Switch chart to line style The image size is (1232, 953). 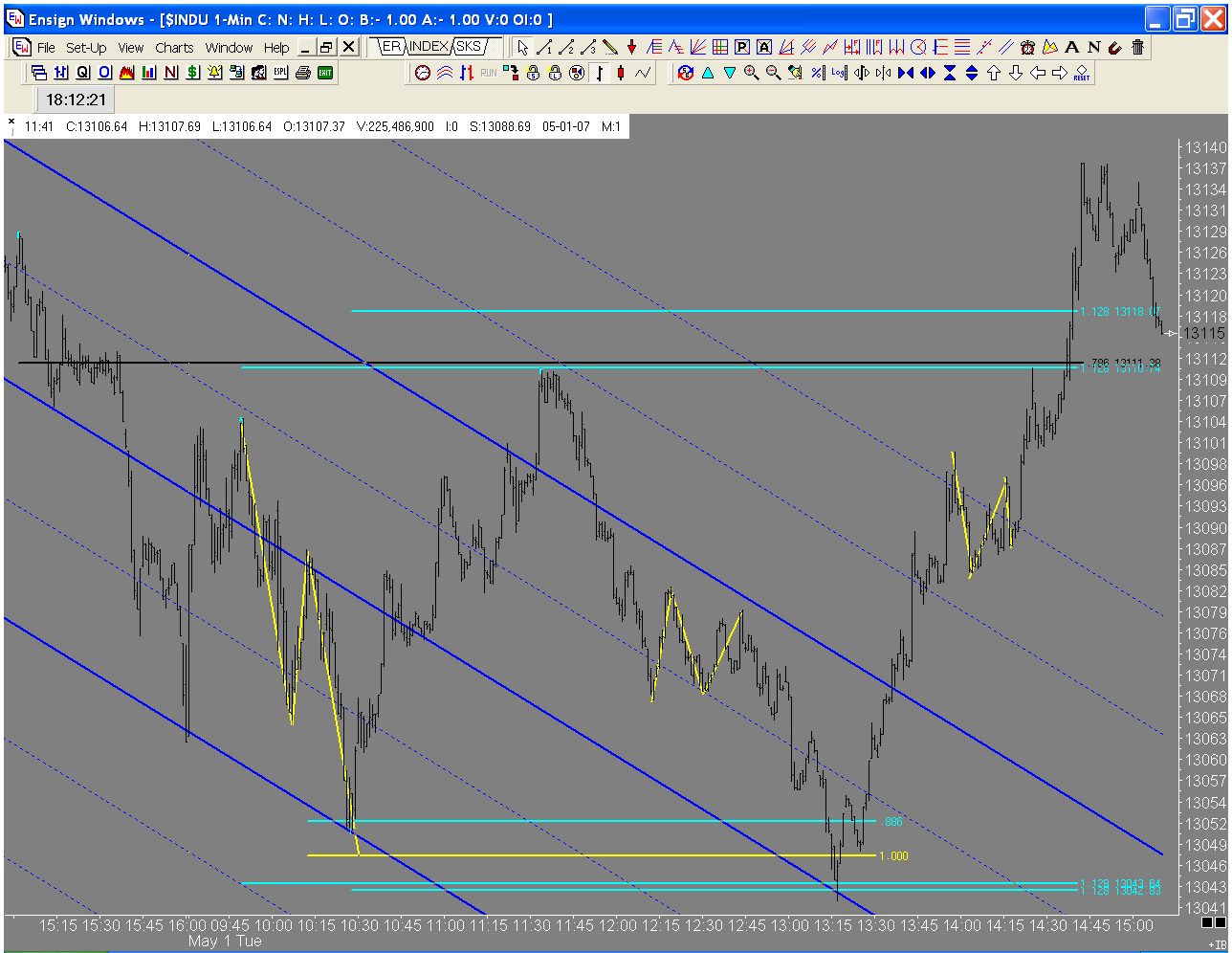point(643,73)
